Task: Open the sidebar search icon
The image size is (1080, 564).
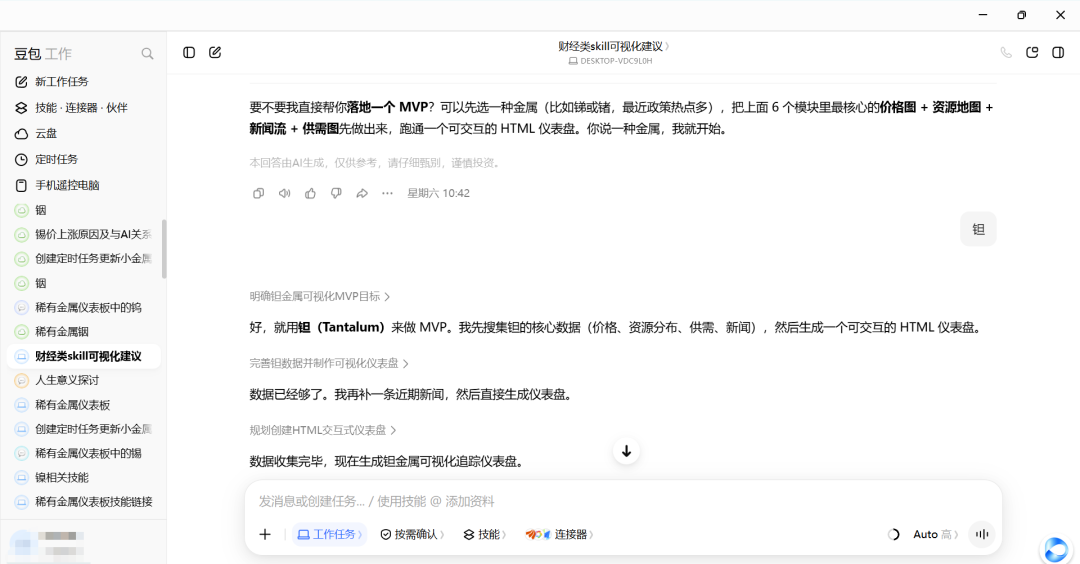Action: tap(147, 54)
